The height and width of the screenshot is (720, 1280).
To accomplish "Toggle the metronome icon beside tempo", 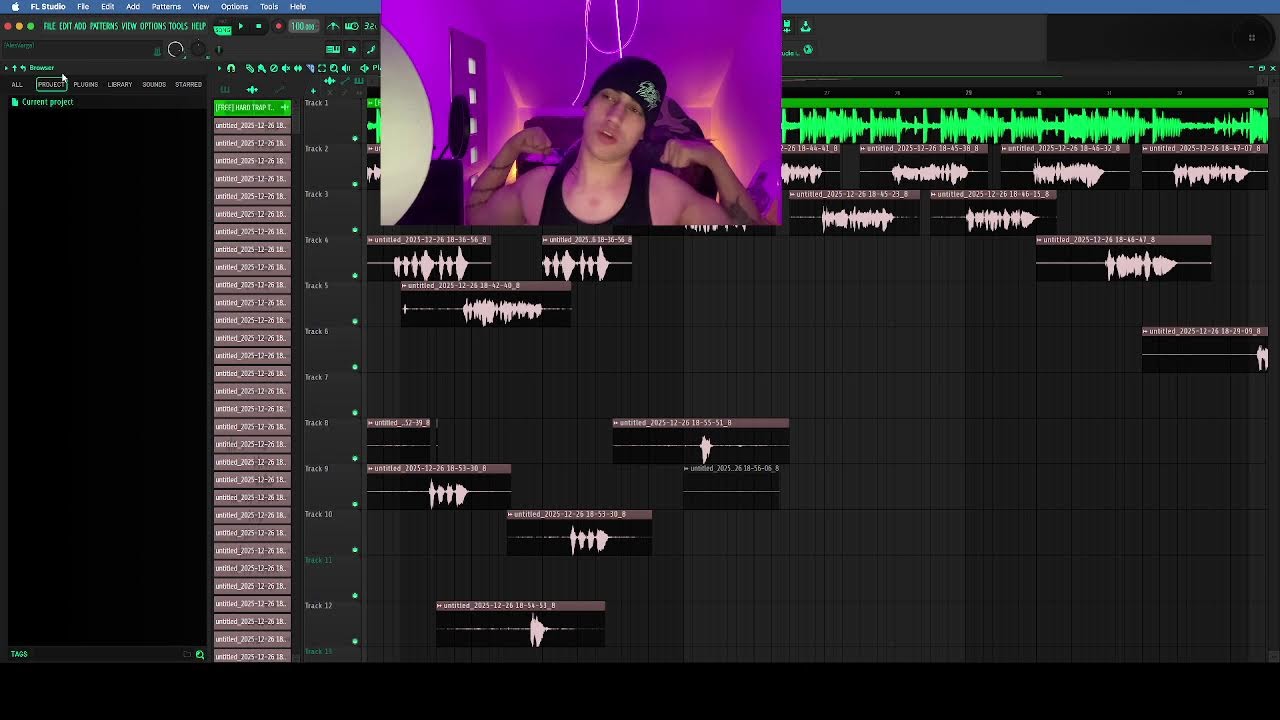I will [x=333, y=26].
